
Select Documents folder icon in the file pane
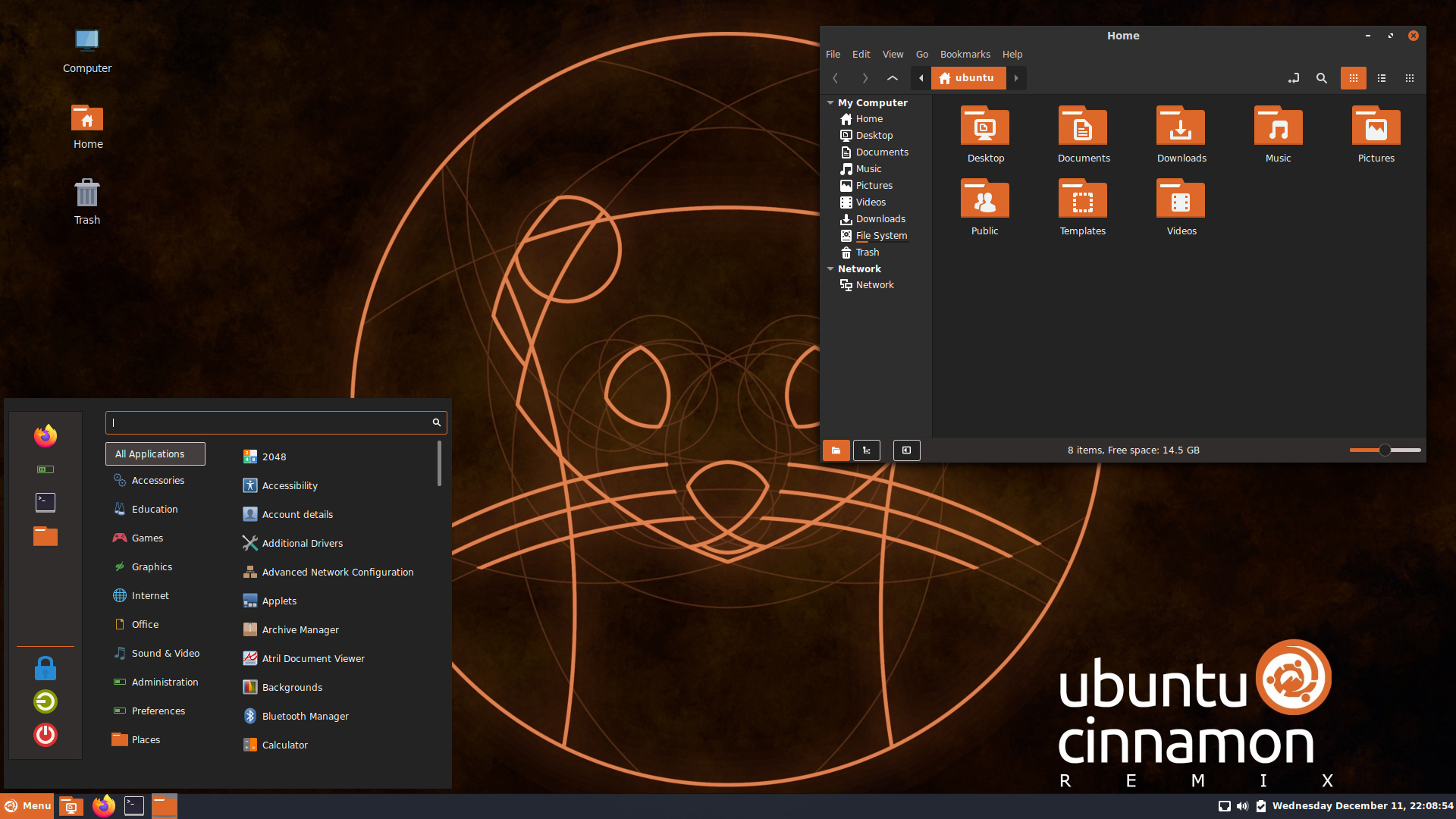click(1083, 126)
